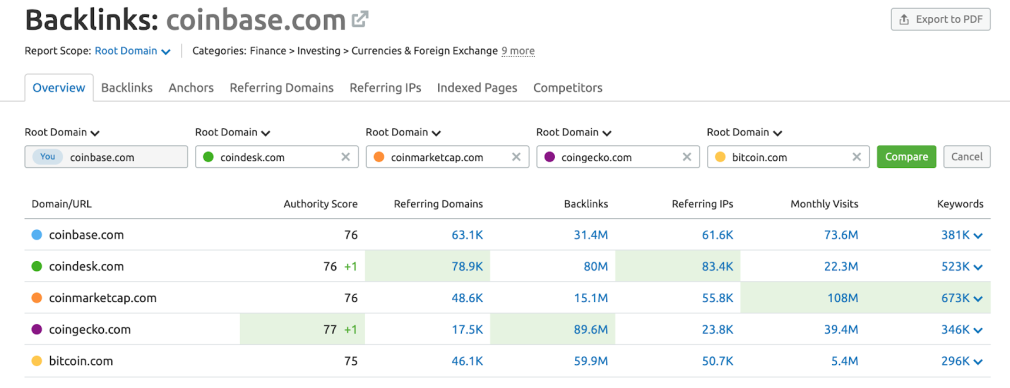Click bitcoin.com in the table's domain column
The width and height of the screenshot is (1010, 388).
click(x=81, y=361)
